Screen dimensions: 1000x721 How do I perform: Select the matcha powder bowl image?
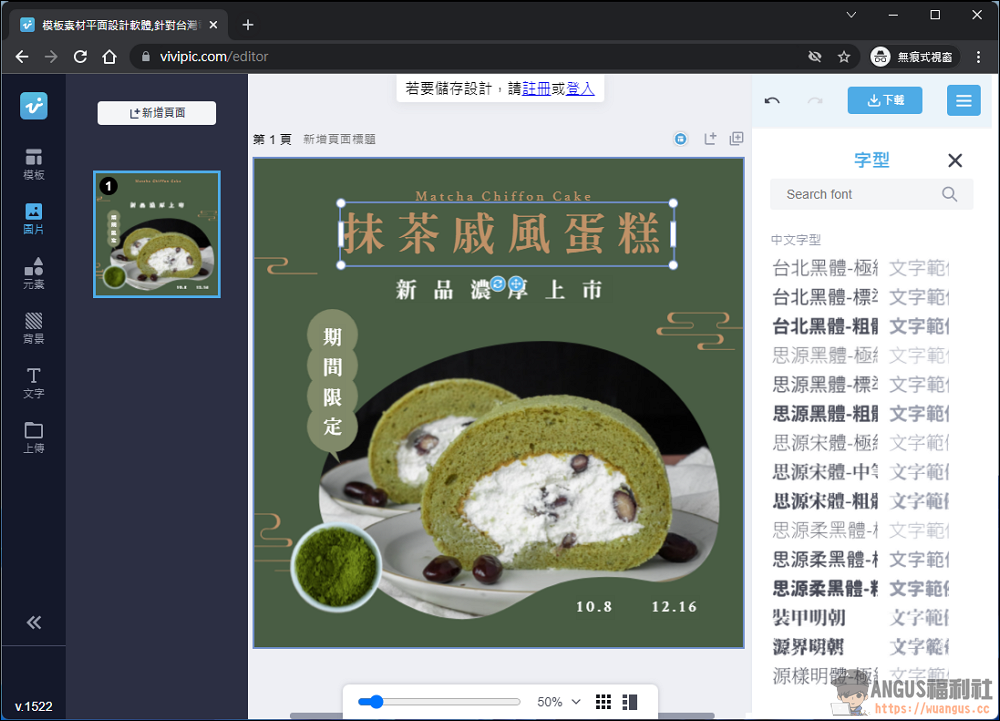point(336,567)
